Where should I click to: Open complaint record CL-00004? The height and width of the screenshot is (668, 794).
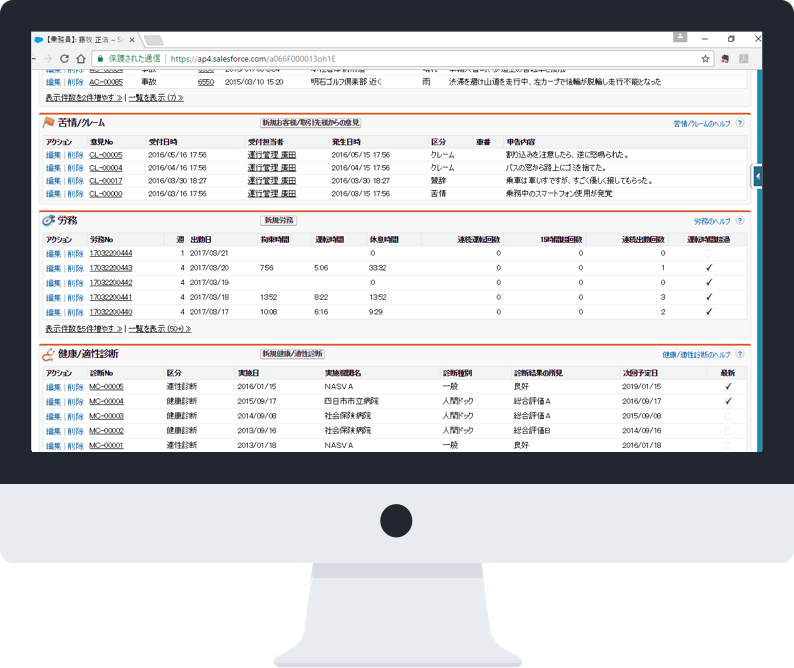tap(106, 168)
